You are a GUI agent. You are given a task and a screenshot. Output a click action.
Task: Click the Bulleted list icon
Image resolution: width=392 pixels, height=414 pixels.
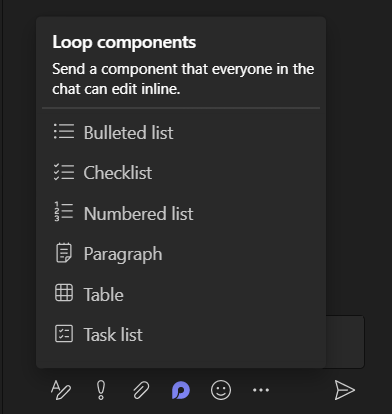[64, 131]
